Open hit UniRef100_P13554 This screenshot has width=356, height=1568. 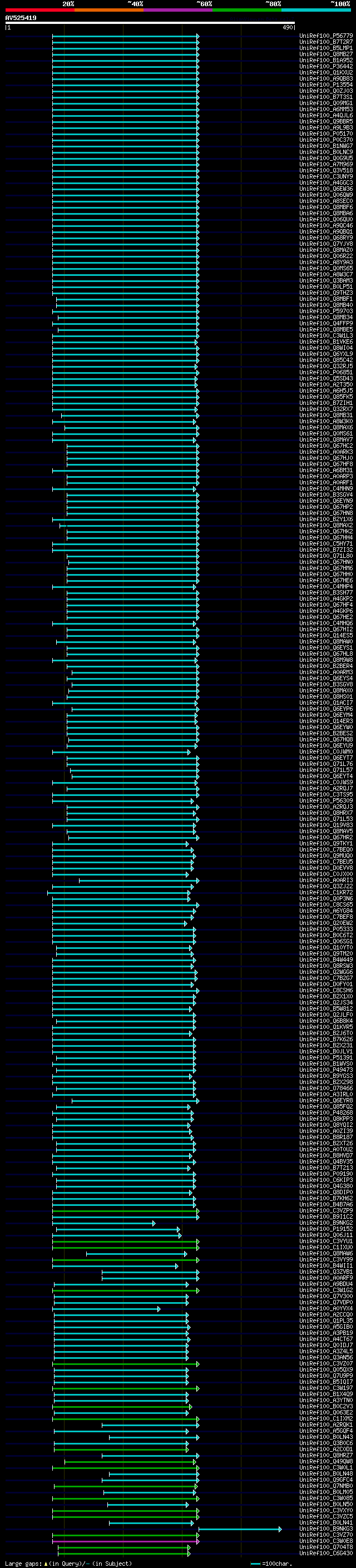tap(326, 85)
